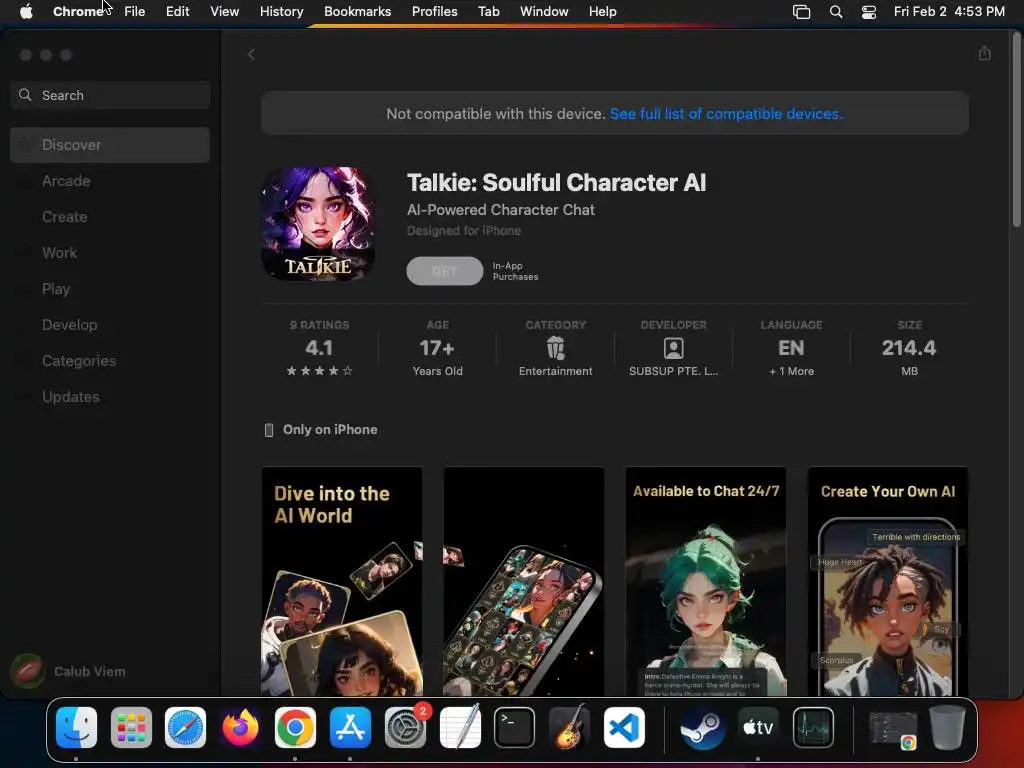Screen dimensions: 1024x768
Task: Open Control Center in menu bar
Action: coord(869,12)
